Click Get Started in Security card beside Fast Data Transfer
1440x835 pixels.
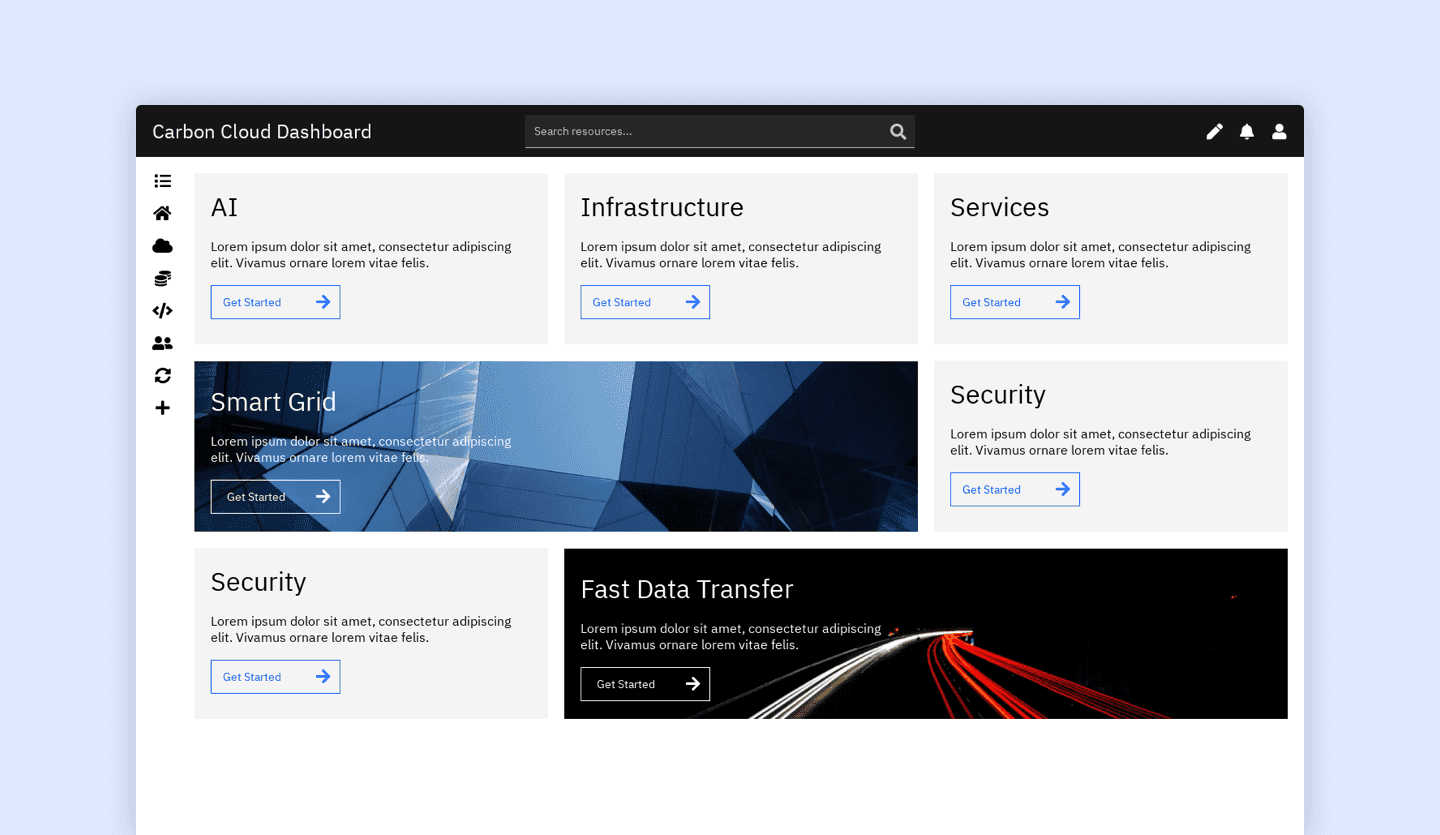click(275, 677)
